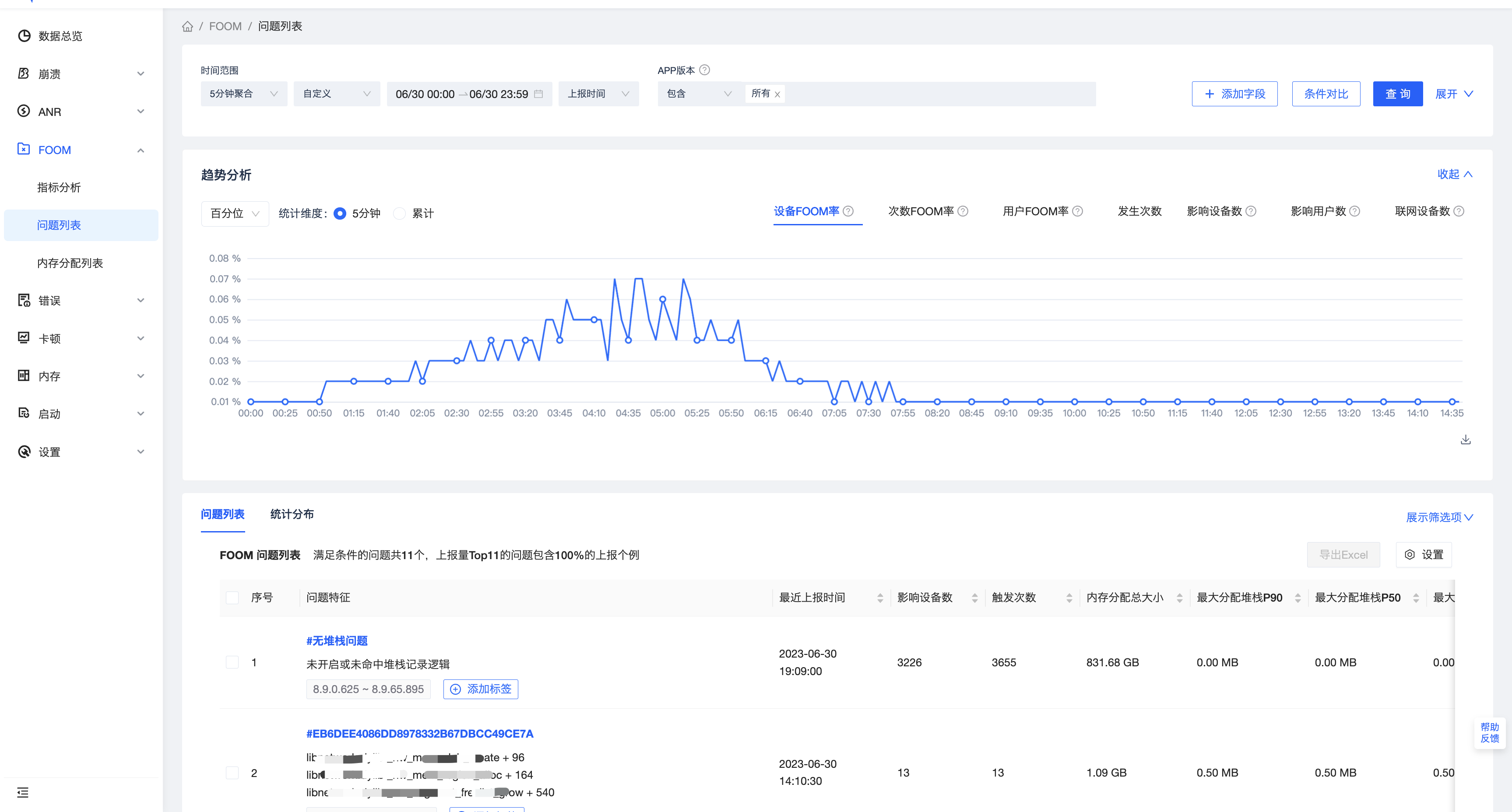Image resolution: width=1512 pixels, height=812 pixels.
Task: Open the 百分位 dropdown
Action: pos(235,213)
